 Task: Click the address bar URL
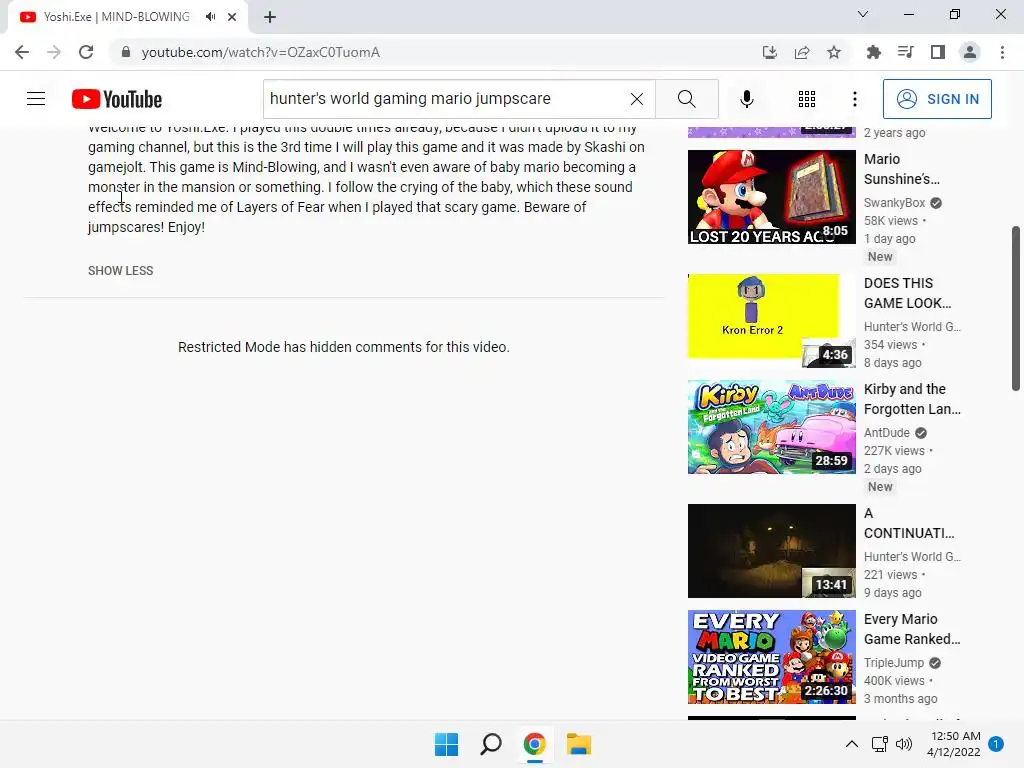(x=261, y=52)
